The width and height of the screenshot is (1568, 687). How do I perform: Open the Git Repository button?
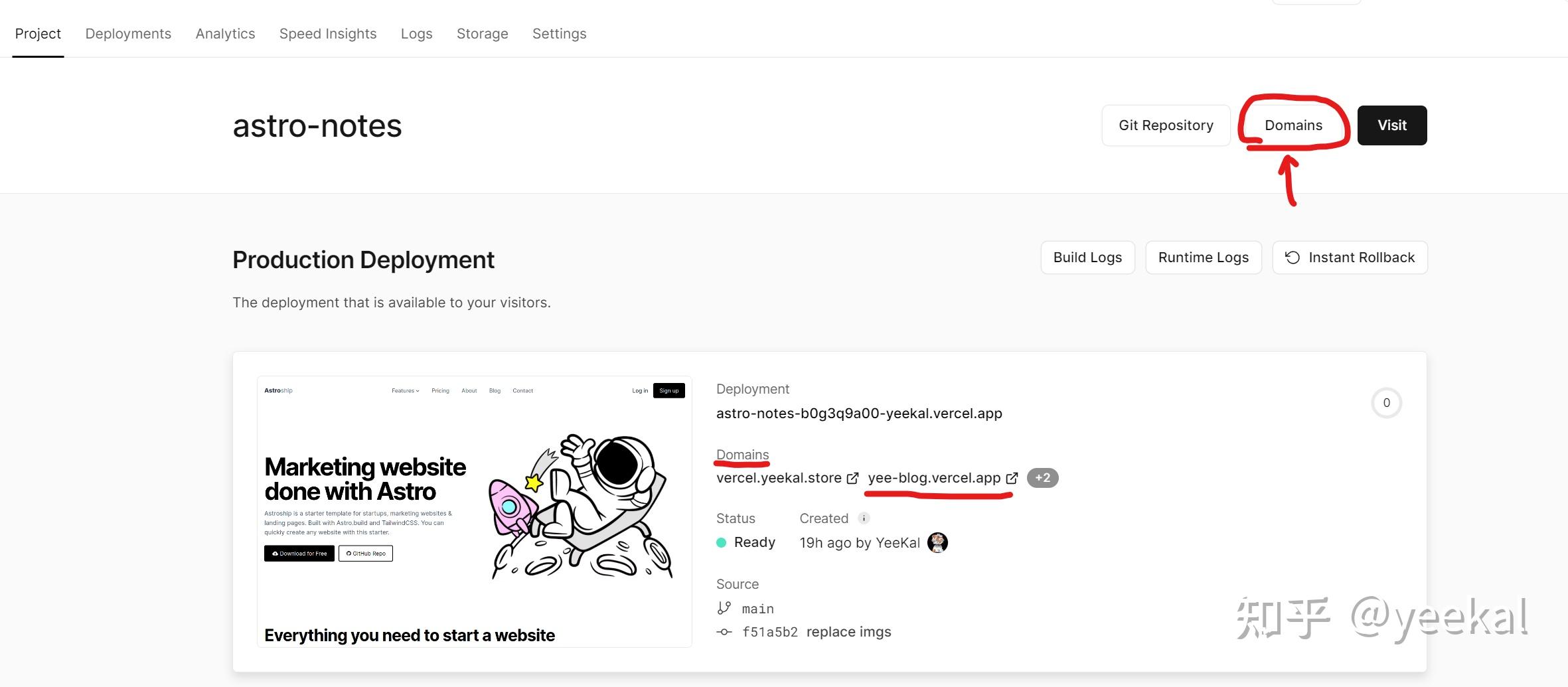coord(1166,125)
